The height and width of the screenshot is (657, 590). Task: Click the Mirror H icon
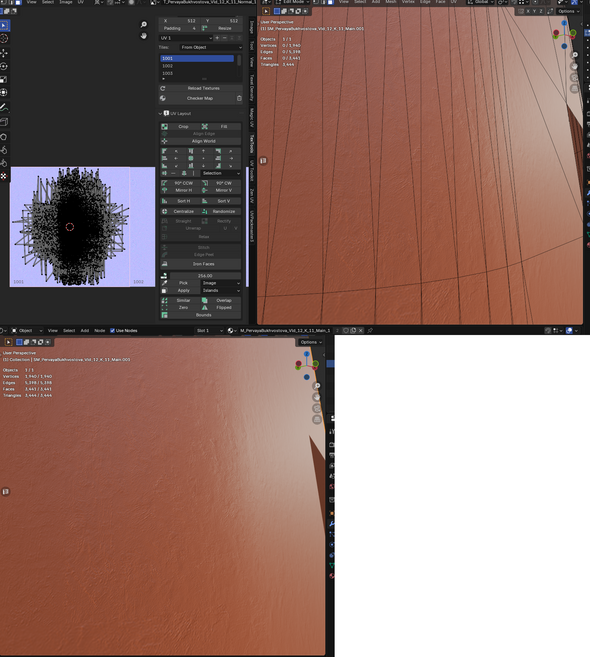(165, 190)
